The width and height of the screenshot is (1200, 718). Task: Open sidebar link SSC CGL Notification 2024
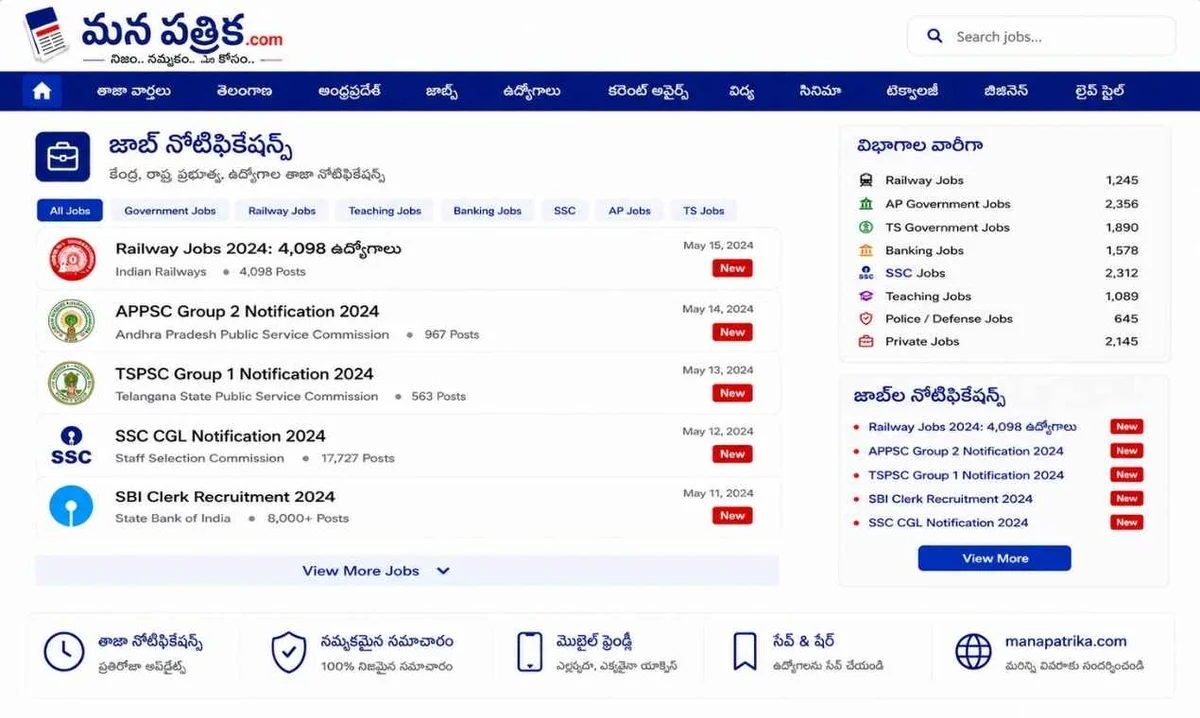coord(948,522)
